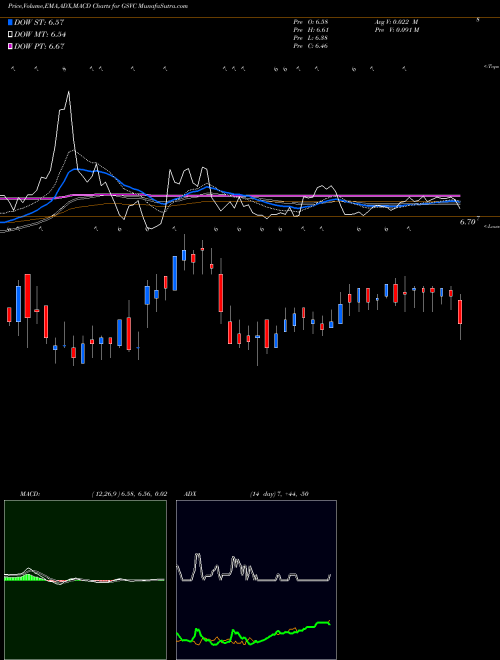This screenshot has width=500, height=660.
Task: Click the 'Pre L: 6.38' value
Action: (311, 38)
